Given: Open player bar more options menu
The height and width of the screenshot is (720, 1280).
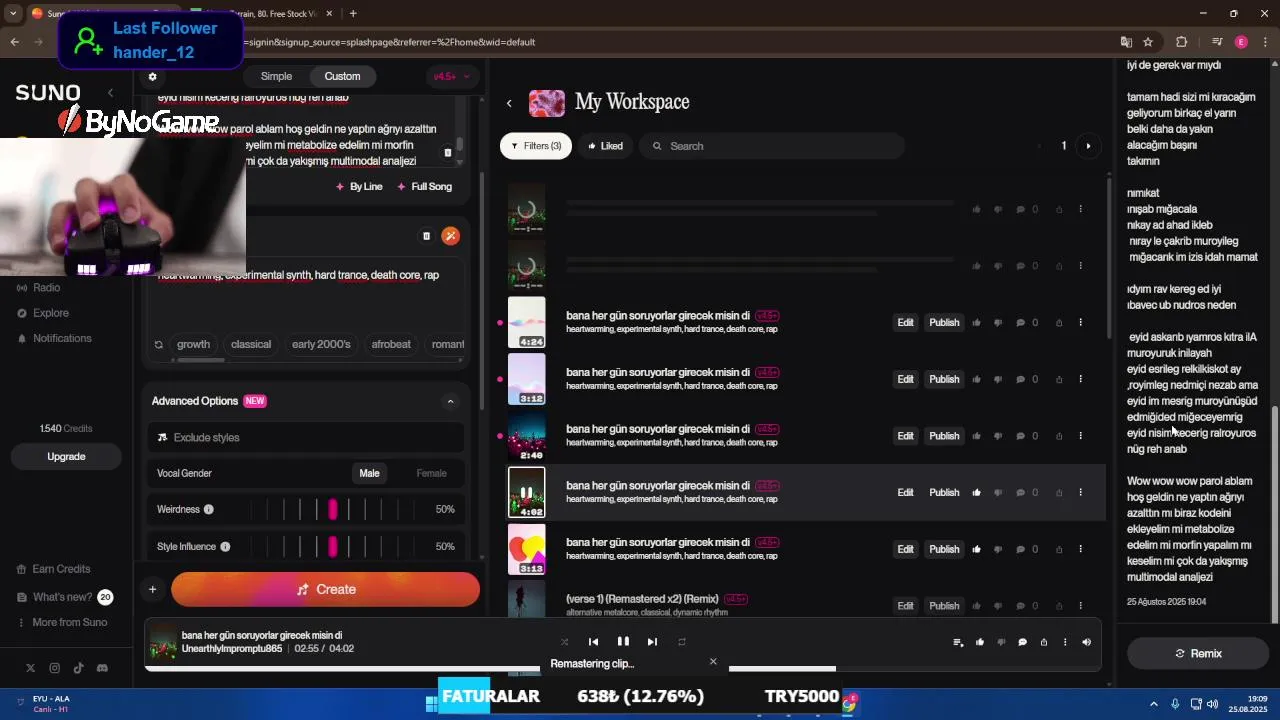Looking at the screenshot, I should click(x=1065, y=642).
